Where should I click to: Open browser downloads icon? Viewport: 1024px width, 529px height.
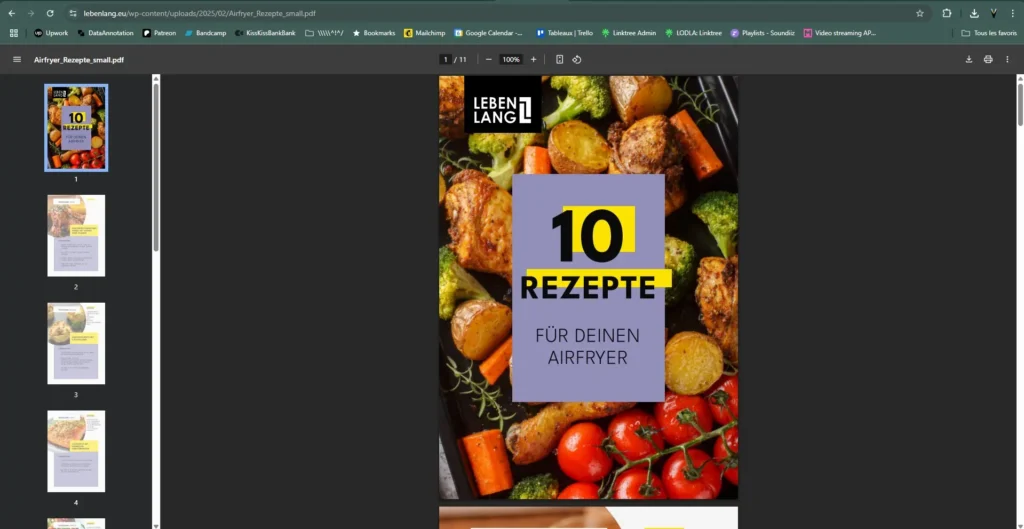974,13
